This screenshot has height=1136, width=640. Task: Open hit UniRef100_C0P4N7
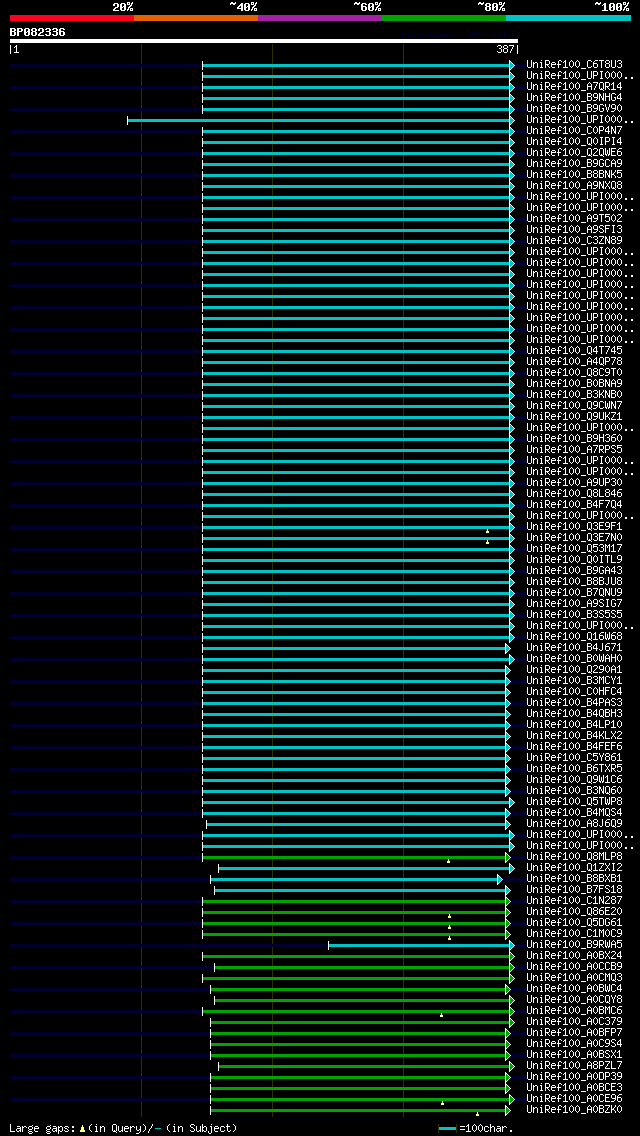tap(574, 130)
